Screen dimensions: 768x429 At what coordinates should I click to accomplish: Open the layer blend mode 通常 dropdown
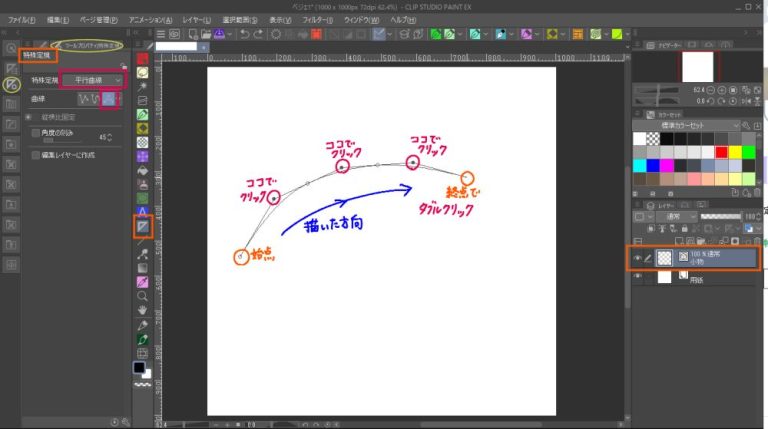(665, 216)
